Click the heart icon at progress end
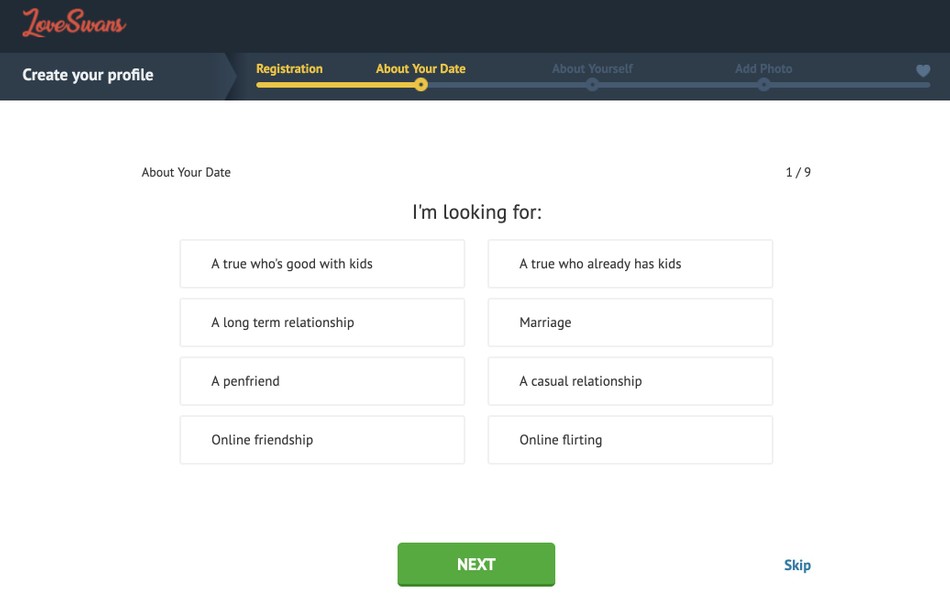Screen dimensions: 950x610 click(923, 71)
